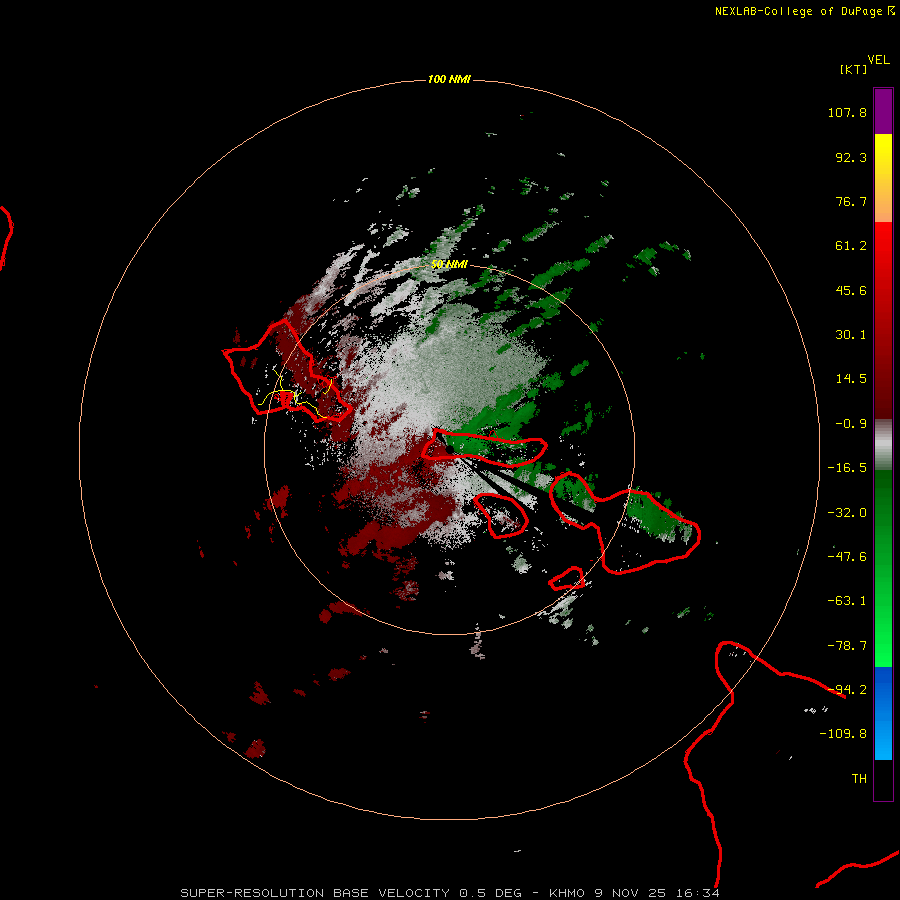Click the -47.6 legend value

847,557
